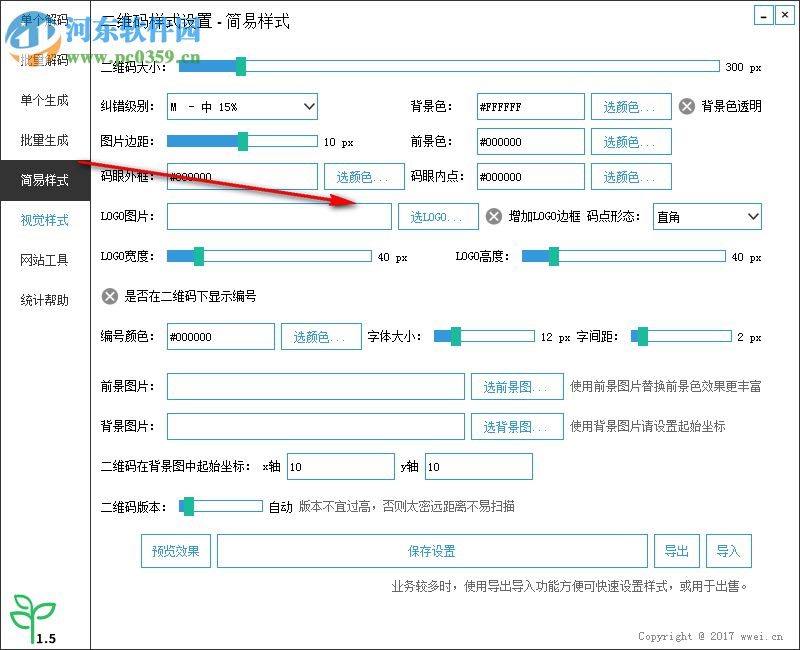This screenshot has height=650, width=800.
Task: Toggle the 增加LOGO边框 add-logo-border option
Action: (494, 216)
